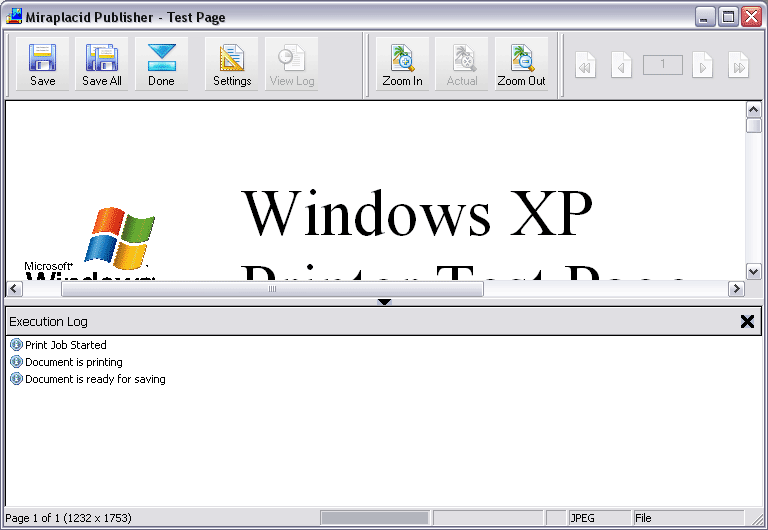
Task: Go to last page navigation icon
Action: point(739,65)
